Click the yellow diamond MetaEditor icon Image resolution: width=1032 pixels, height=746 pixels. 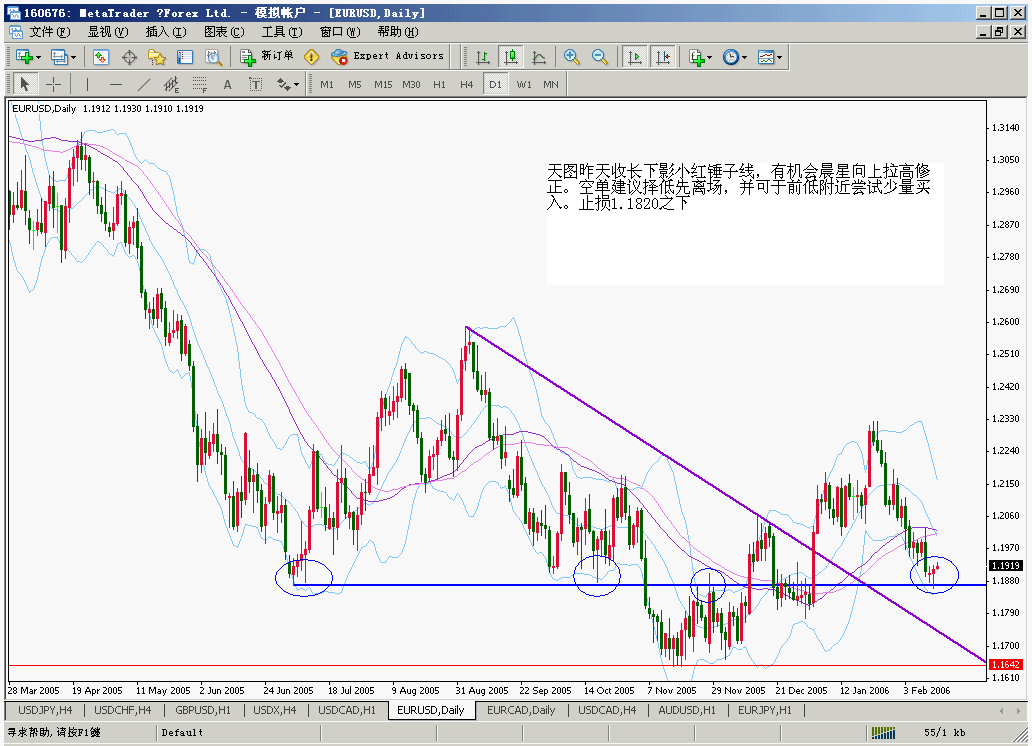(311, 57)
